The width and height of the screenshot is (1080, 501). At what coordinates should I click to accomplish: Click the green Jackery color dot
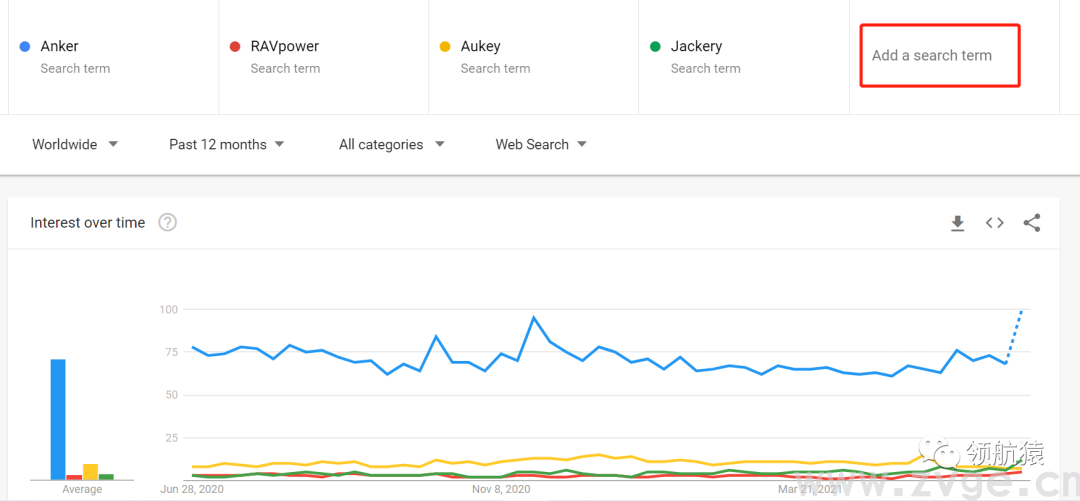pos(655,47)
